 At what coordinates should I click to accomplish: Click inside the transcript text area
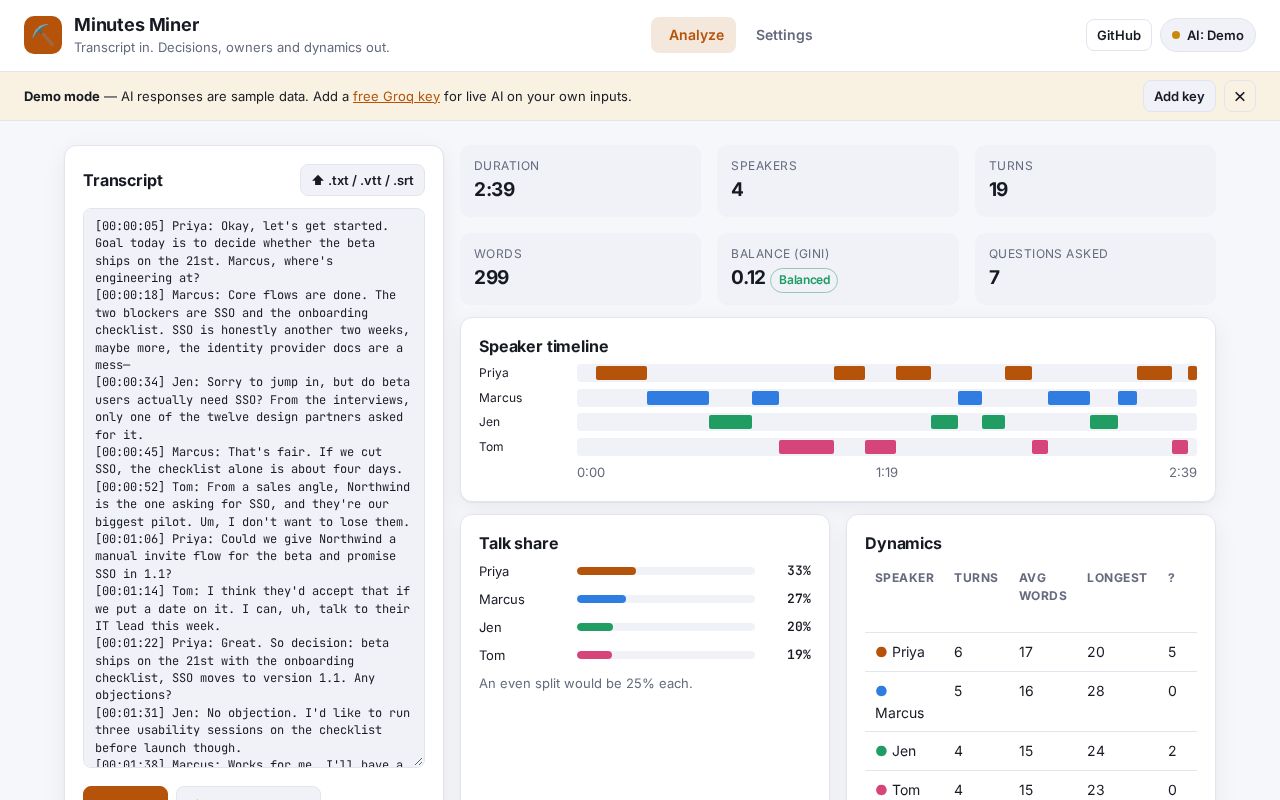(x=254, y=488)
